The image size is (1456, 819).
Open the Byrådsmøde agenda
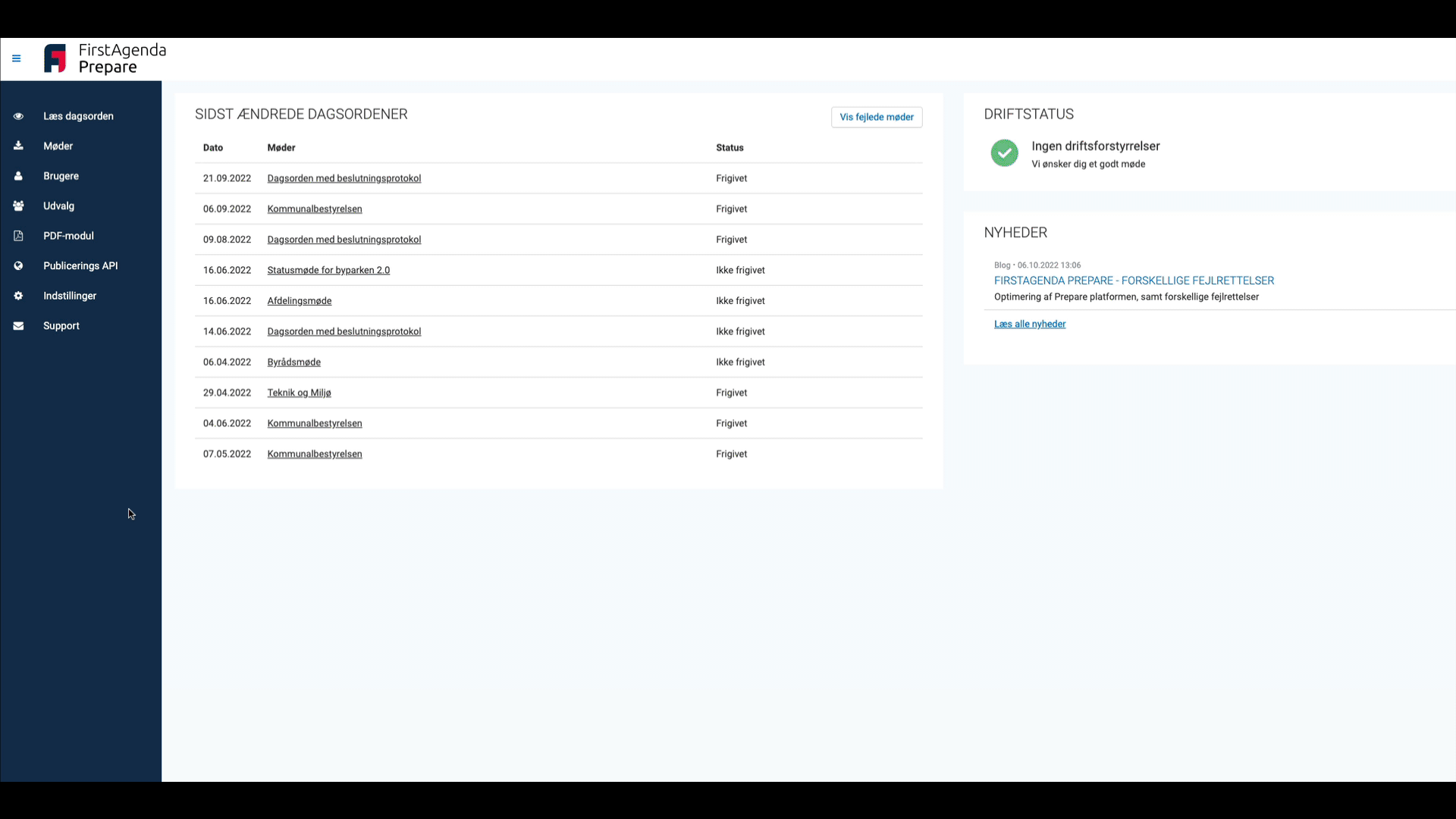click(293, 362)
